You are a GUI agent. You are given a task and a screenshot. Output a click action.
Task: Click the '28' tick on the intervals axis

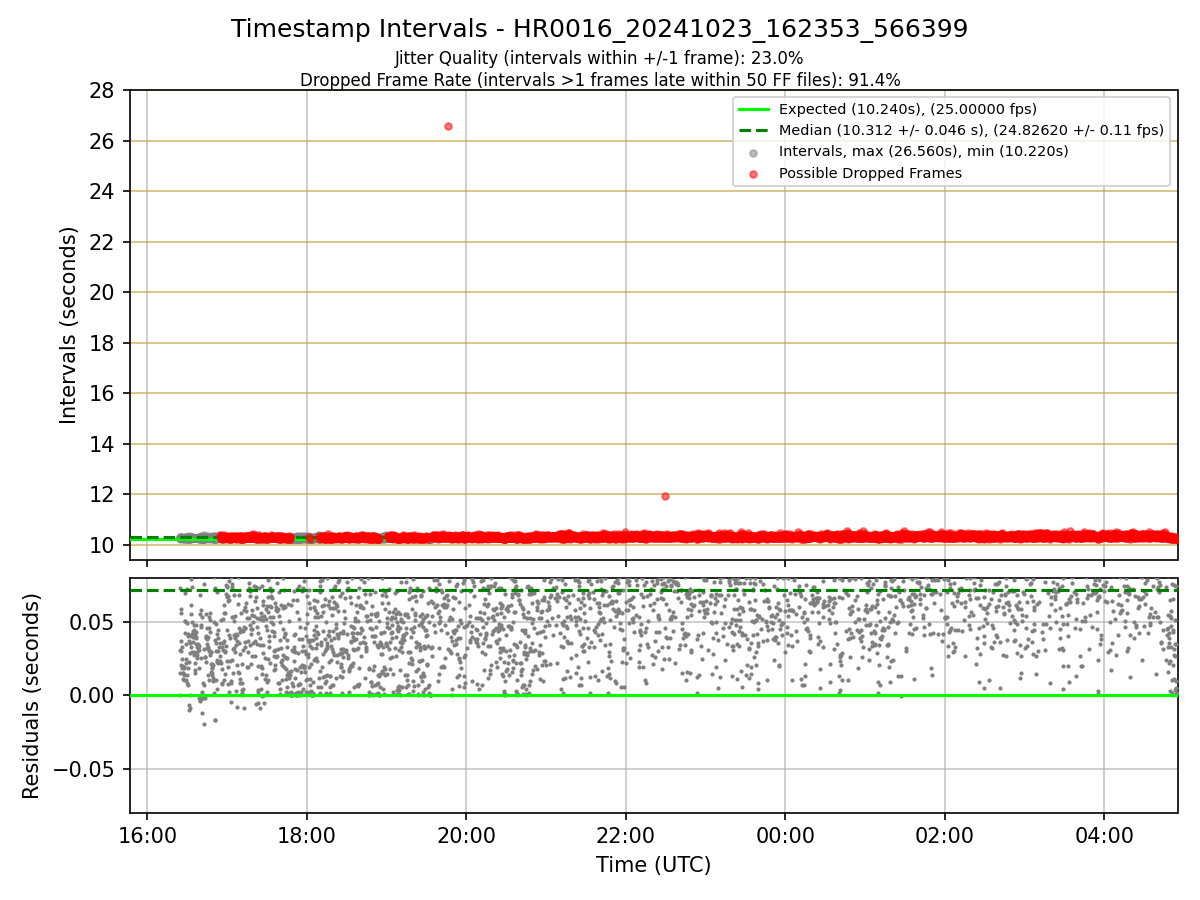(x=102, y=91)
